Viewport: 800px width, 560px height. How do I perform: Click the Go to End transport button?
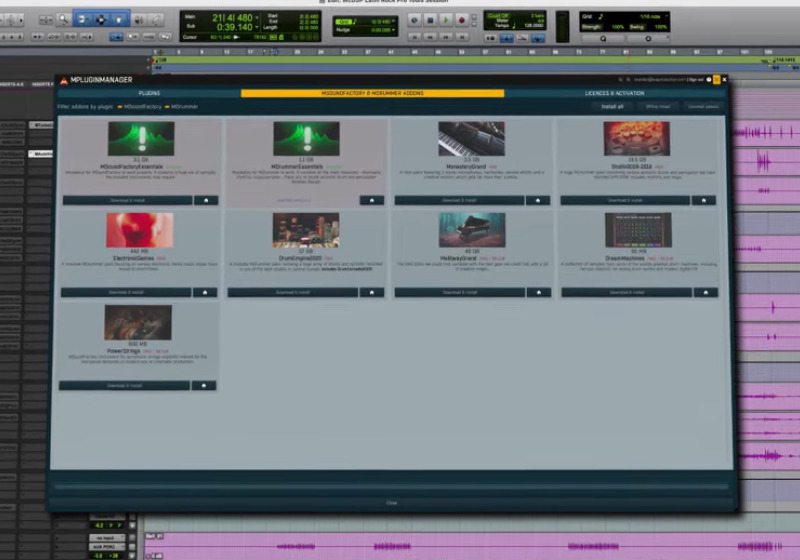(x=462, y=37)
